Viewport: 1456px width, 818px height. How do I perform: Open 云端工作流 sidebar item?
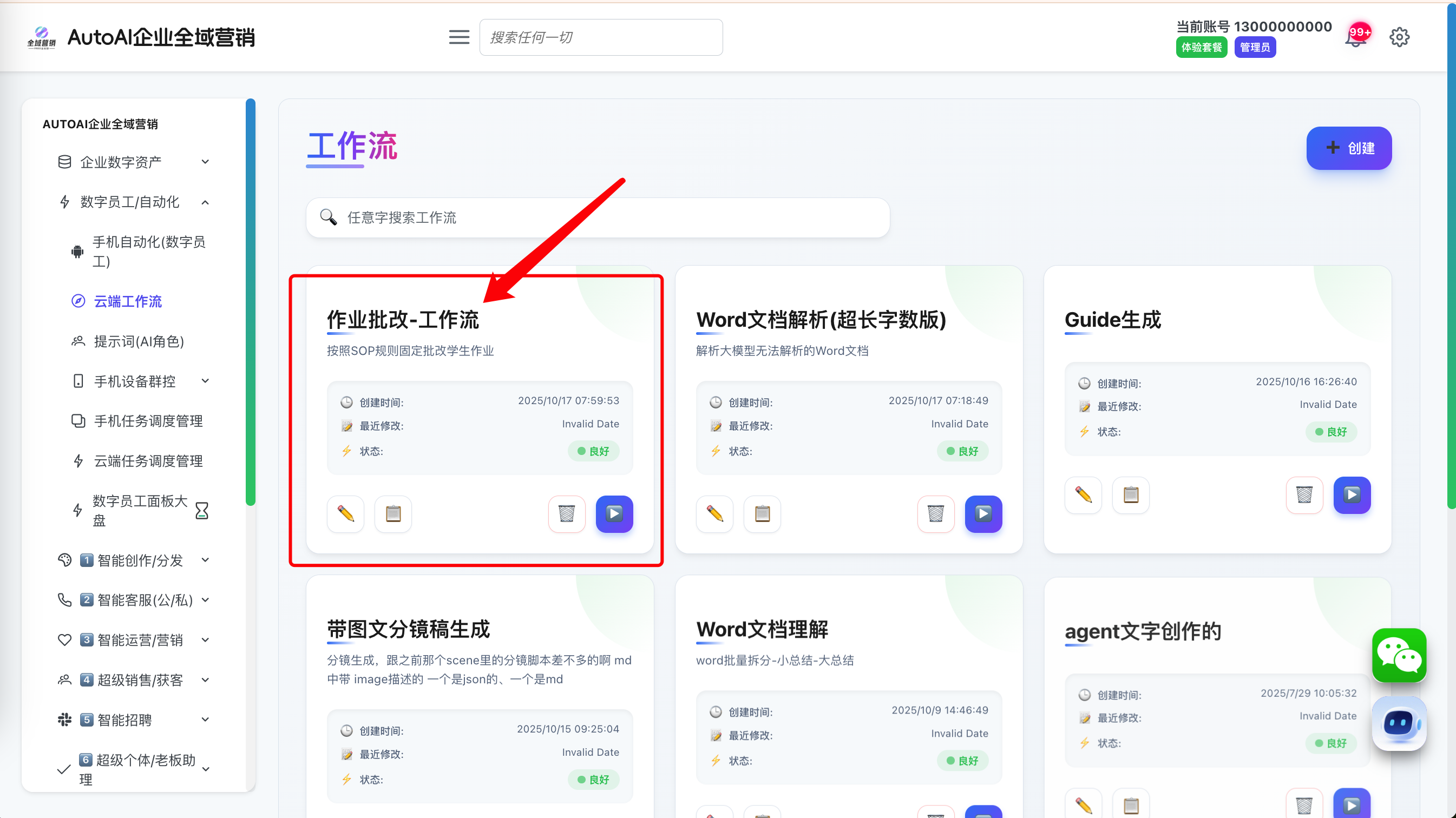pyautogui.click(x=128, y=301)
